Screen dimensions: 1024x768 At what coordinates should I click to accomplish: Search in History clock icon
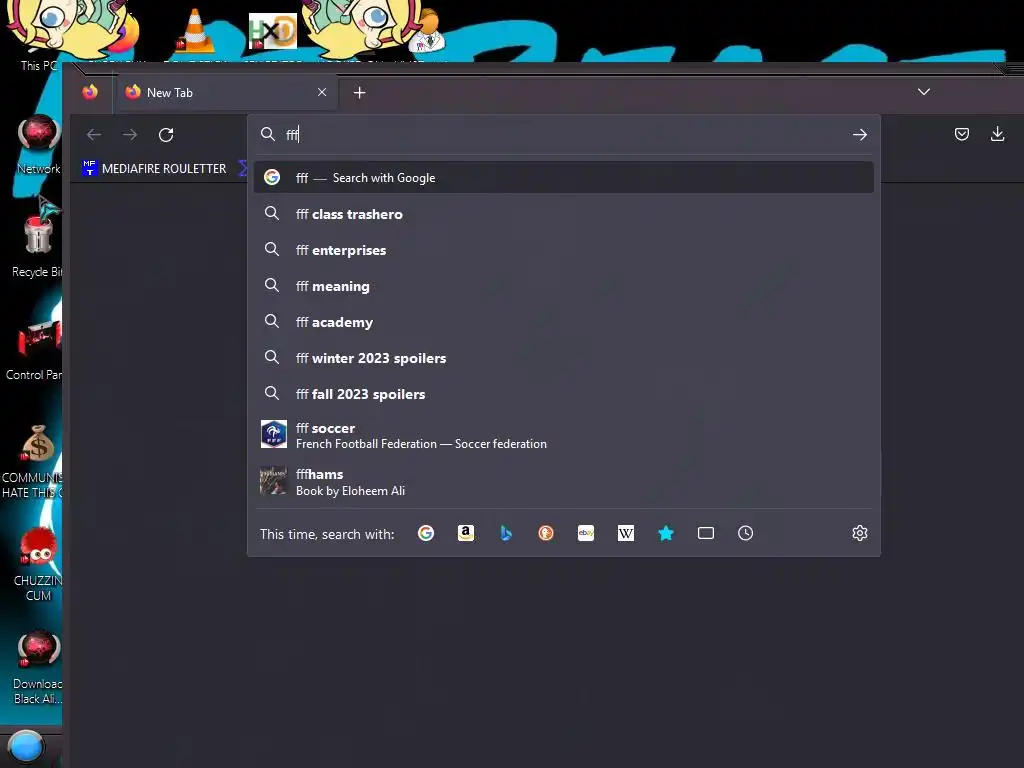click(x=745, y=534)
